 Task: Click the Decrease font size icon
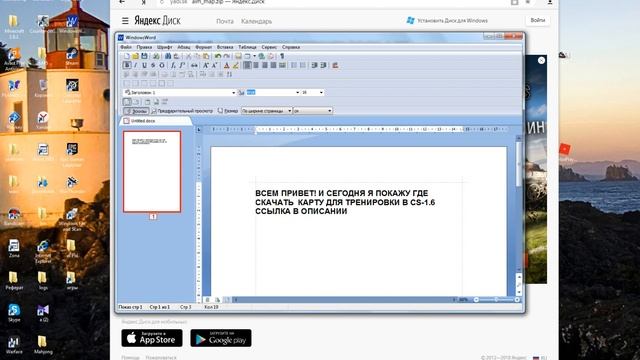coord(215,65)
